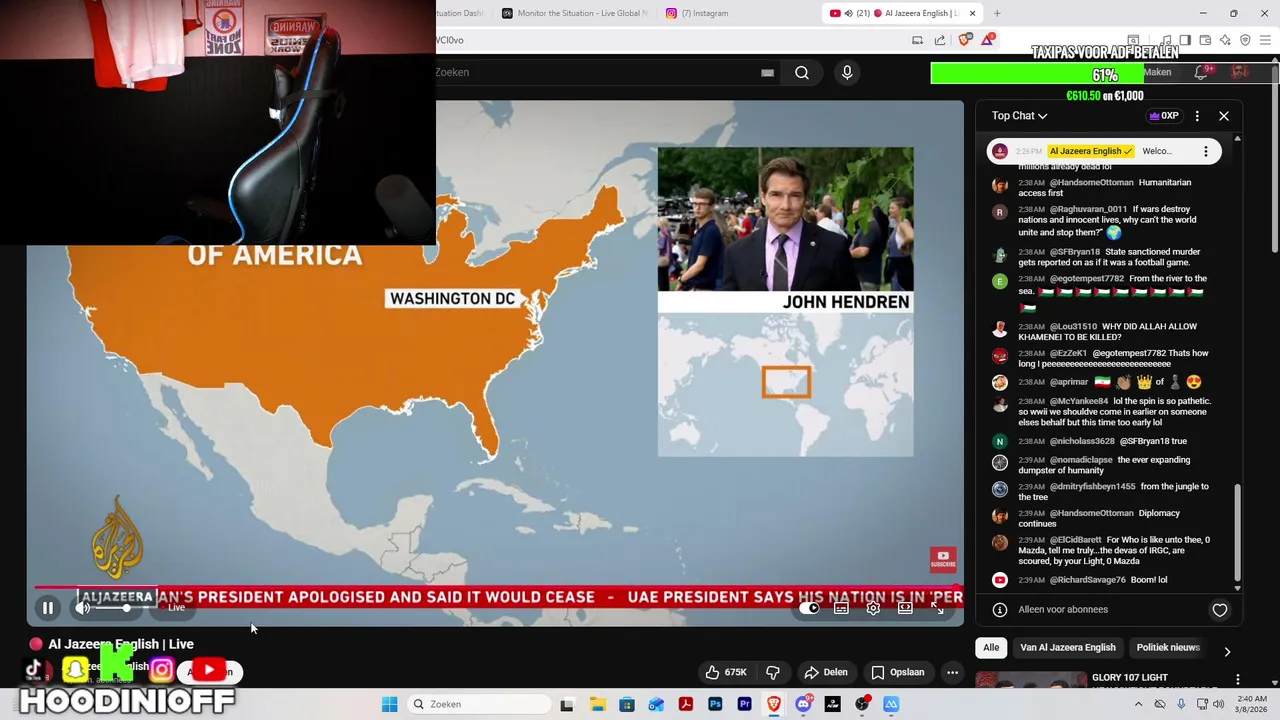
Task: Click the subscribe watermark on video
Action: click(x=943, y=559)
